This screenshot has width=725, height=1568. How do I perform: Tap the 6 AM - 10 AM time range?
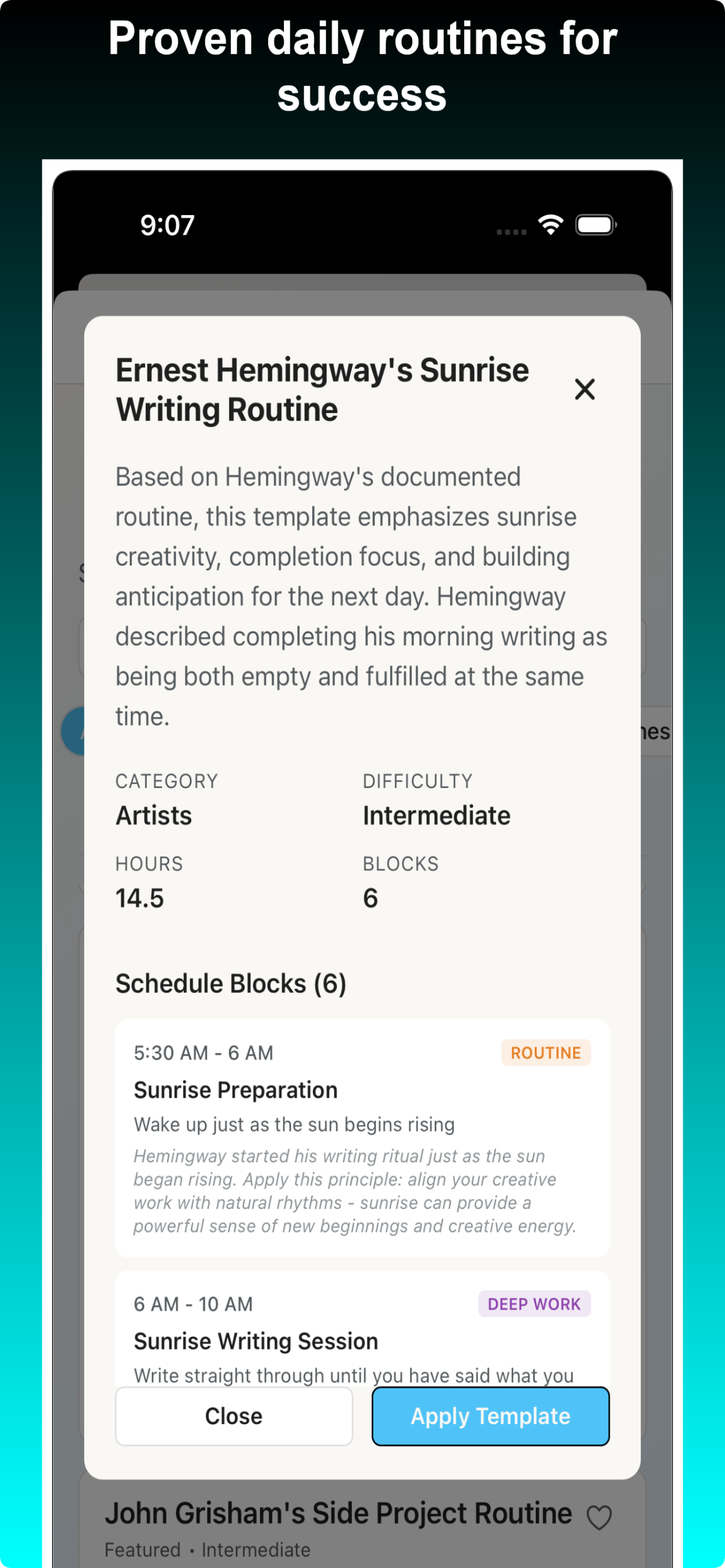click(x=193, y=1304)
